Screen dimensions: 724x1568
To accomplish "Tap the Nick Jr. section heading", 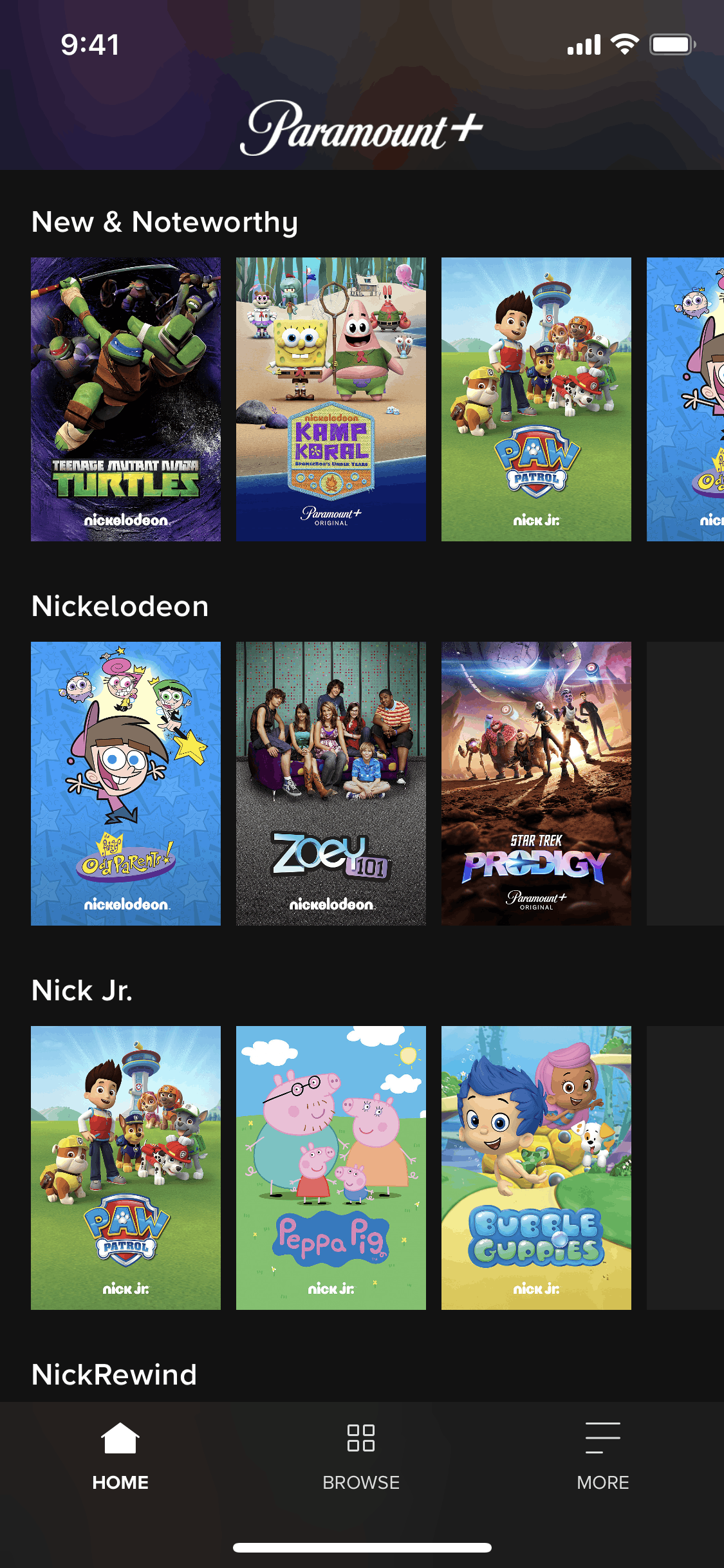I will pyautogui.click(x=82, y=991).
